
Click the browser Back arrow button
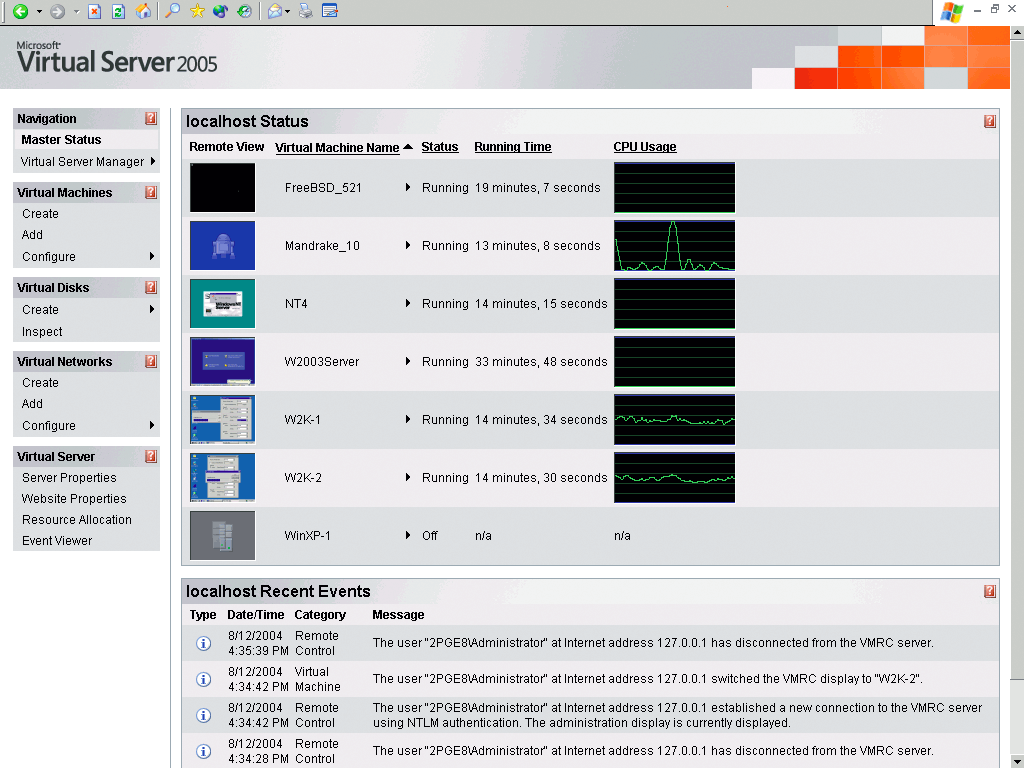coord(20,12)
